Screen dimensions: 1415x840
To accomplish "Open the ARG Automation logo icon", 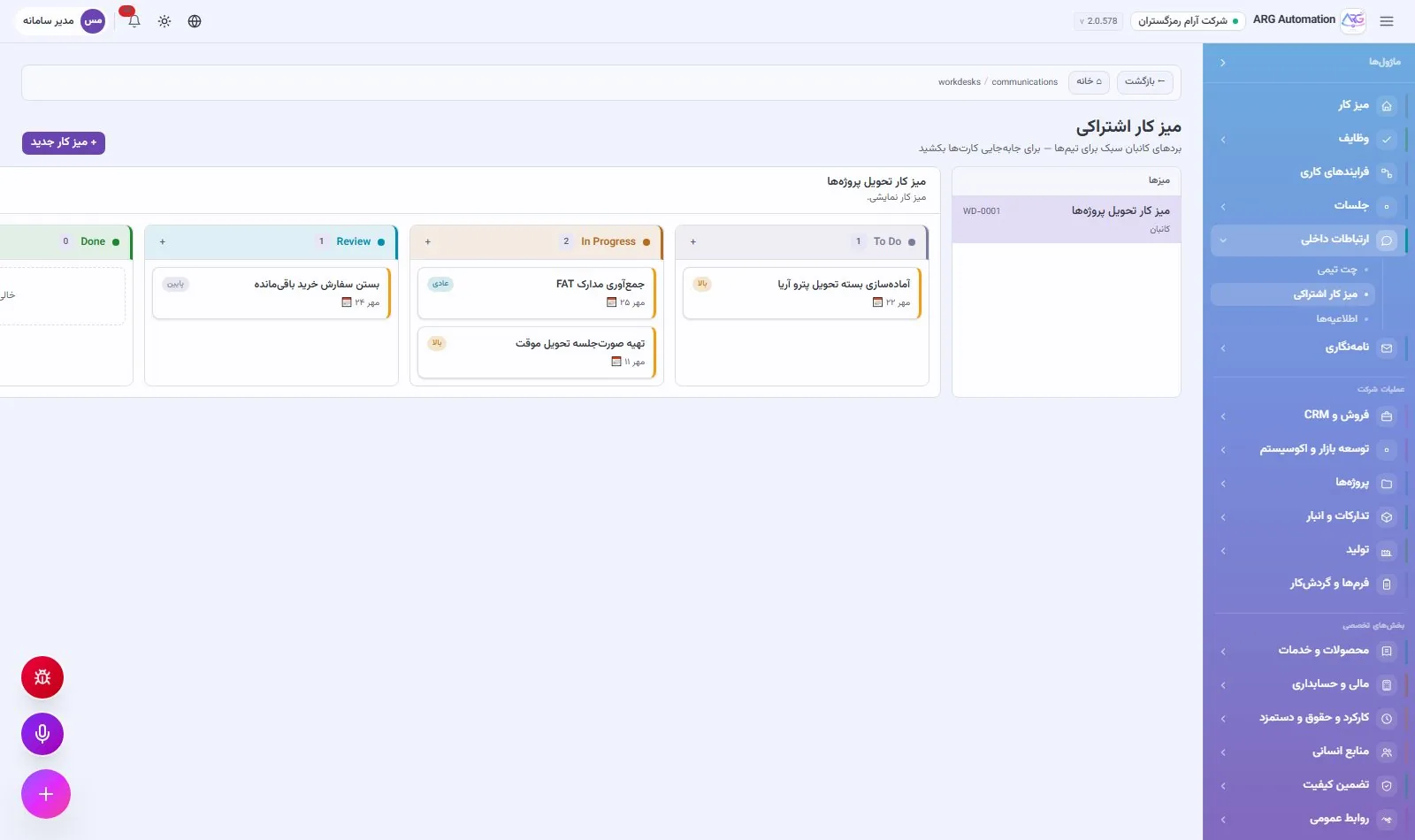I will pyautogui.click(x=1353, y=20).
